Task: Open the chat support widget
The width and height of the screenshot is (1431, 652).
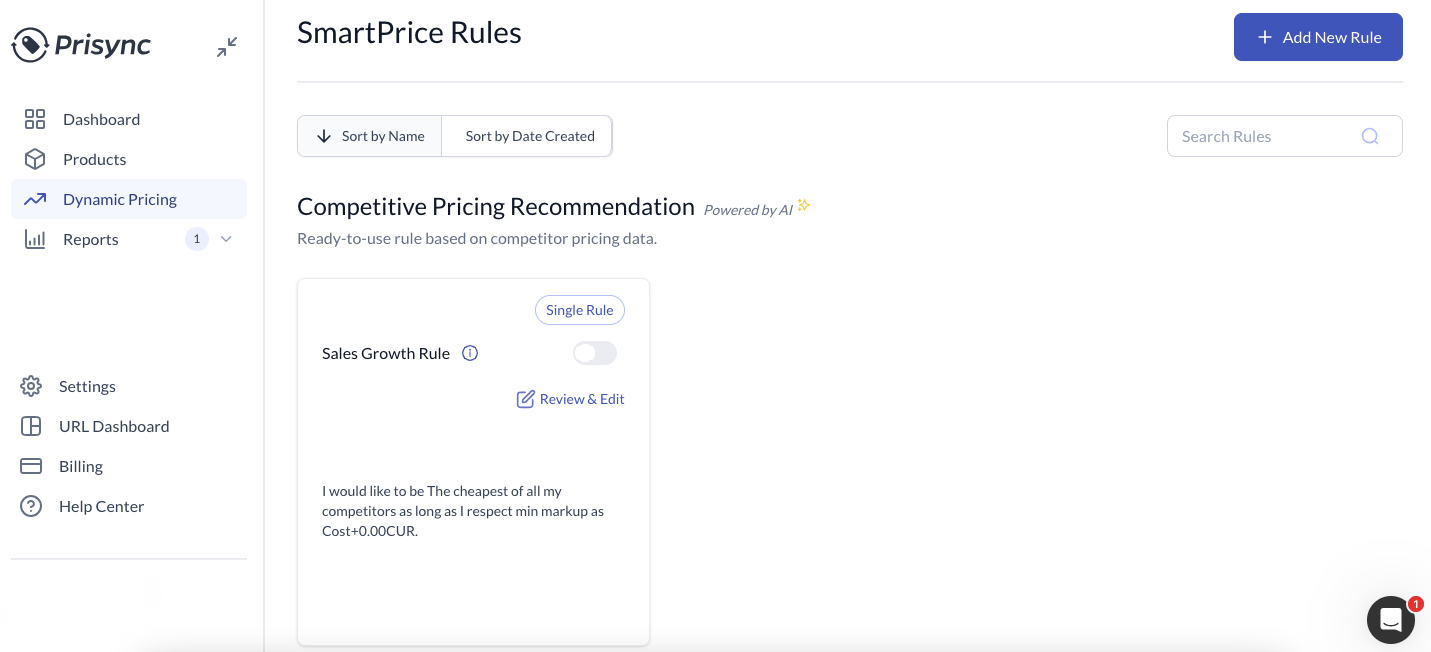Action: (1390, 620)
